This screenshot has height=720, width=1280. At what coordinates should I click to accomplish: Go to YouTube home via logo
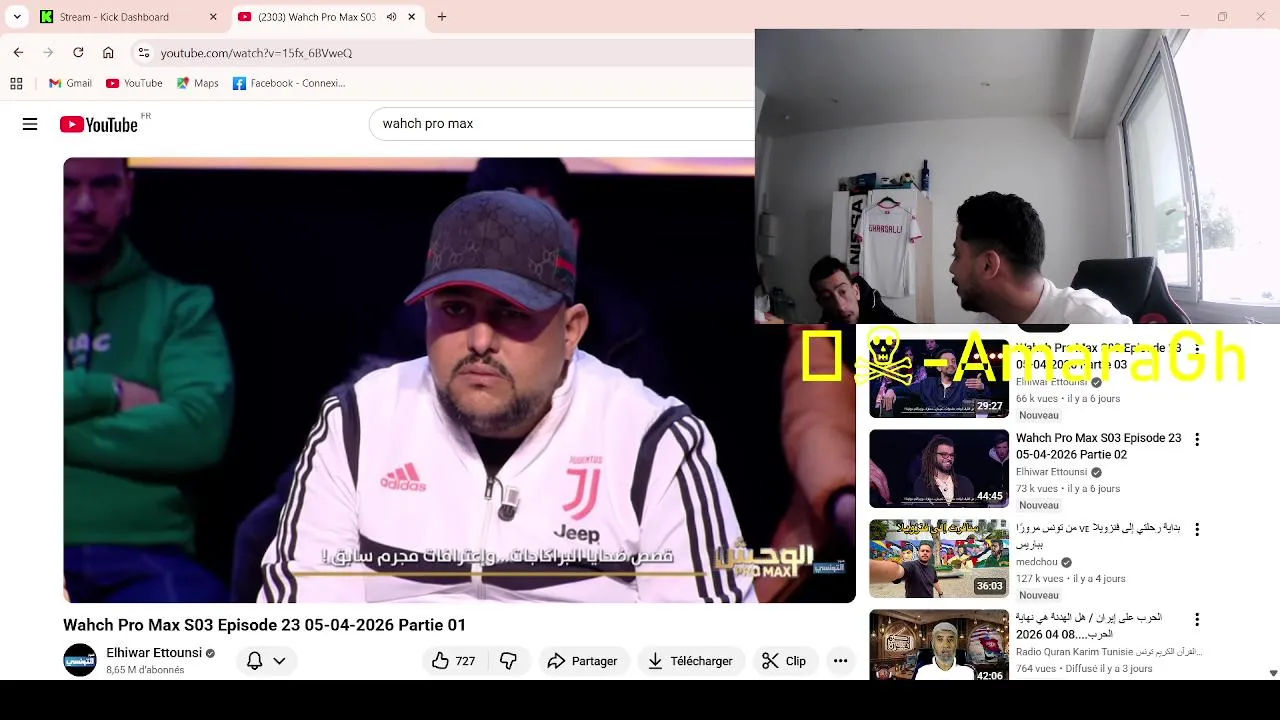99,124
